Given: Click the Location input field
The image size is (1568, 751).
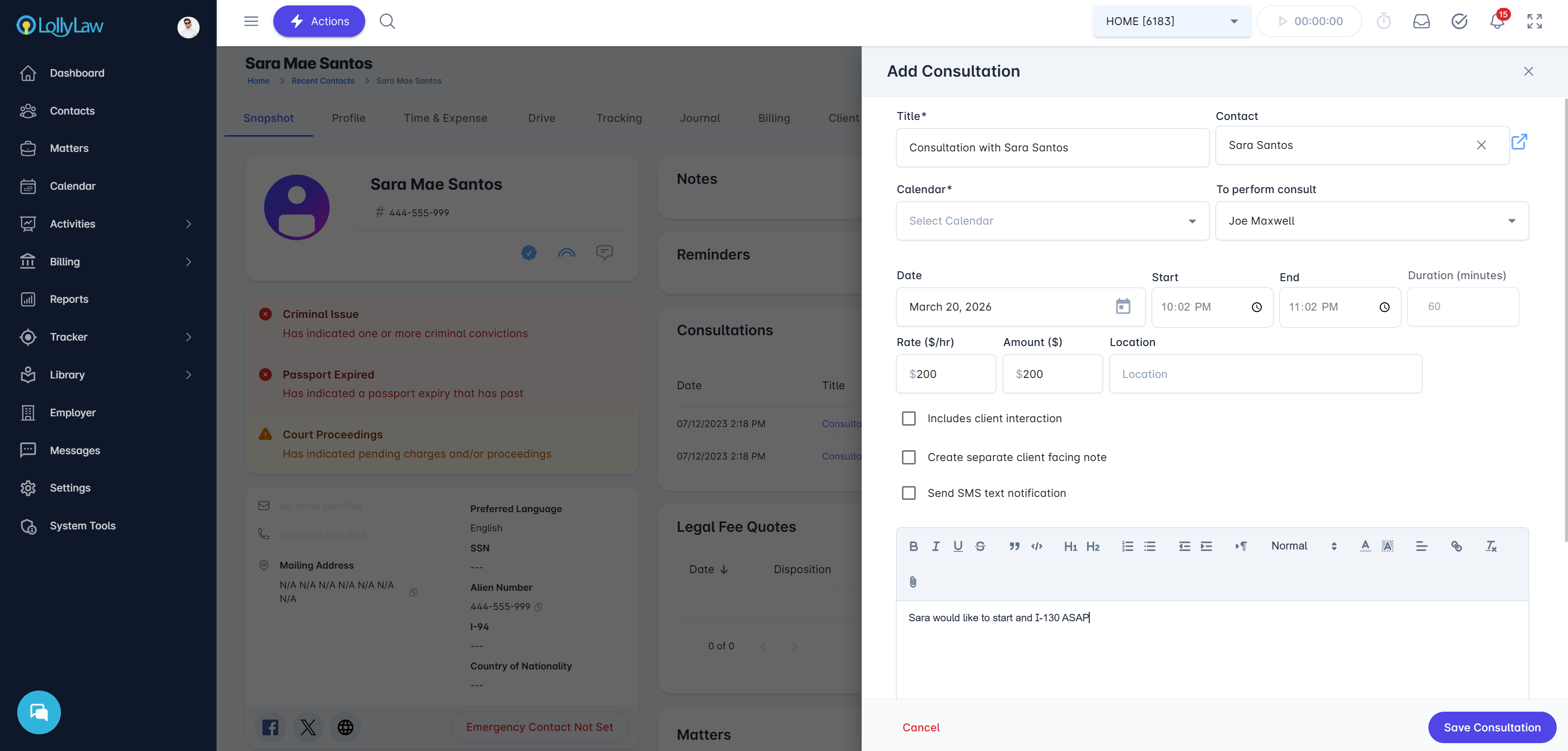Looking at the screenshot, I should click(1265, 374).
